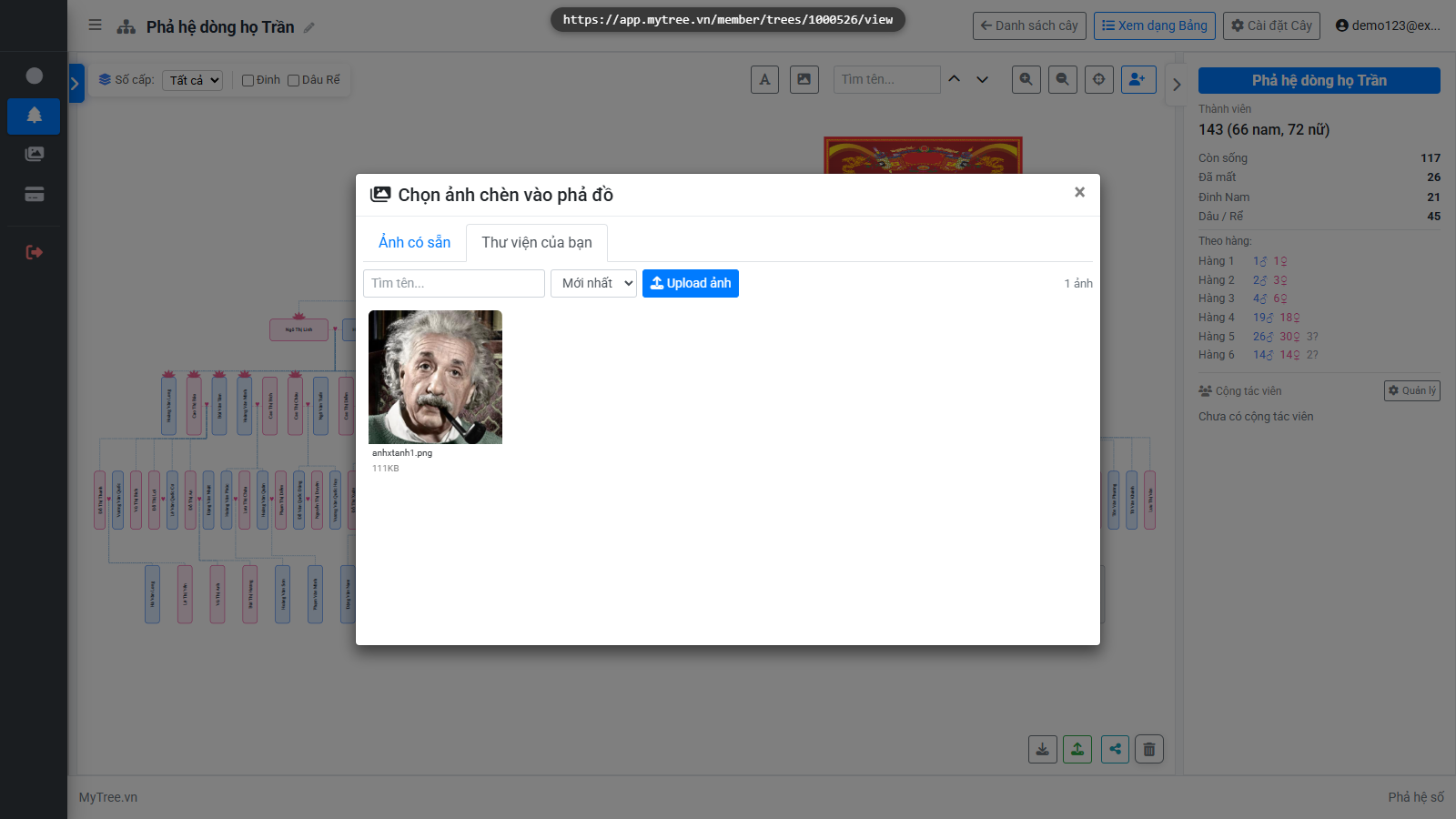Click the Tìm tên field in tree toolbar
The image size is (1456, 819).
pyautogui.click(x=887, y=79)
